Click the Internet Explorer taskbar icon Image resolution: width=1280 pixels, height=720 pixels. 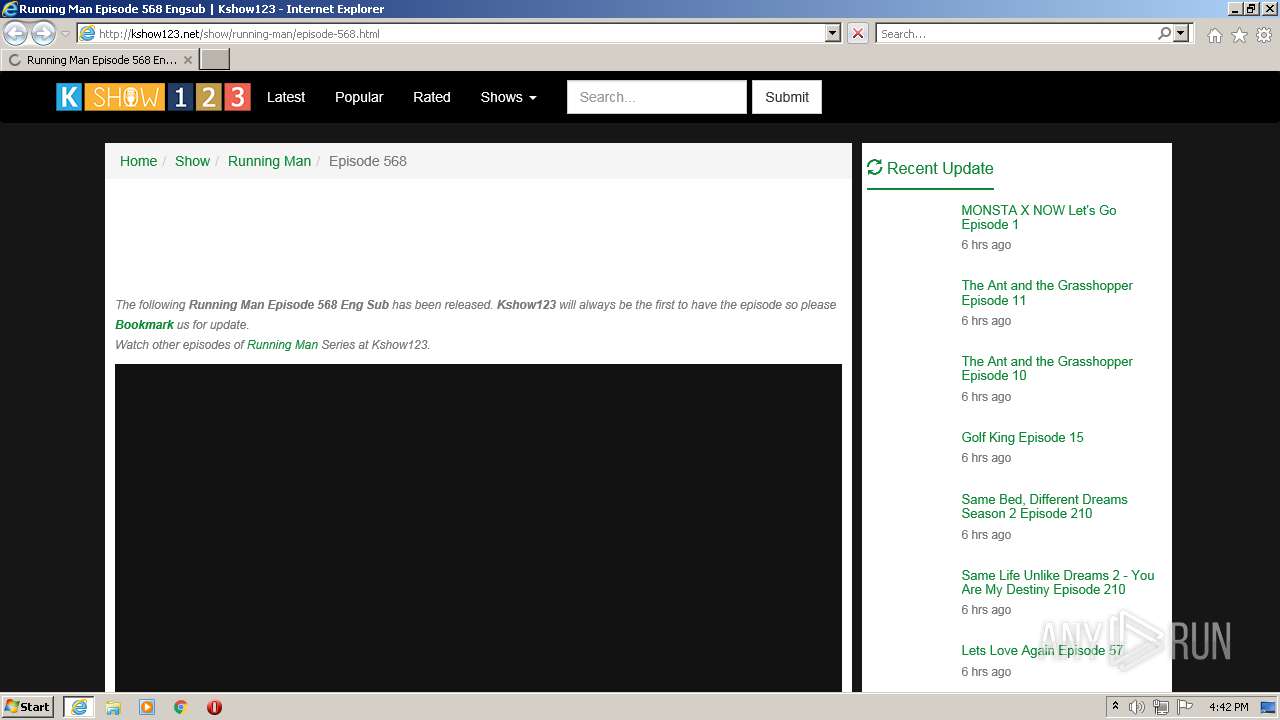coord(79,707)
